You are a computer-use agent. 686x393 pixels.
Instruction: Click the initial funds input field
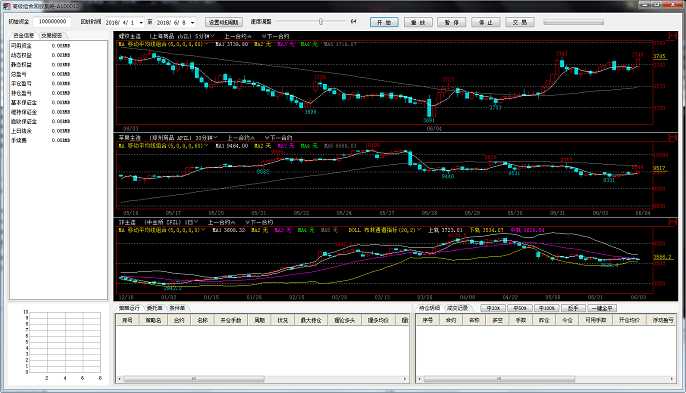53,21
